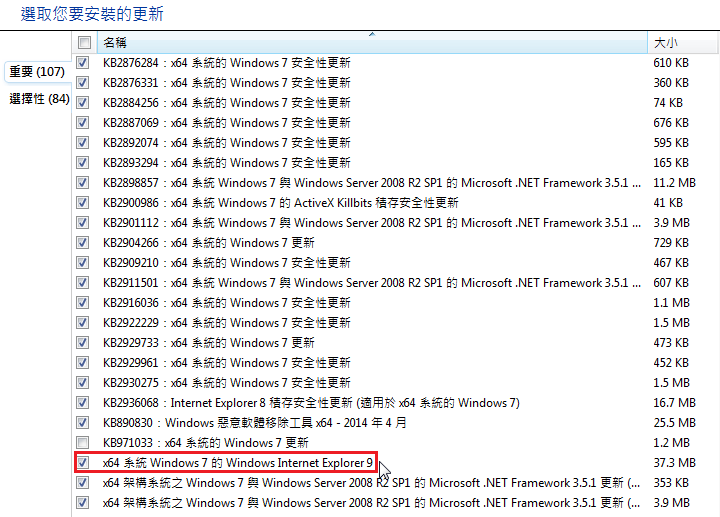Image resolution: width=720 pixels, height=517 pixels.
Task: Select the KB2887069 update row text
Action: pyautogui.click(x=227, y=123)
